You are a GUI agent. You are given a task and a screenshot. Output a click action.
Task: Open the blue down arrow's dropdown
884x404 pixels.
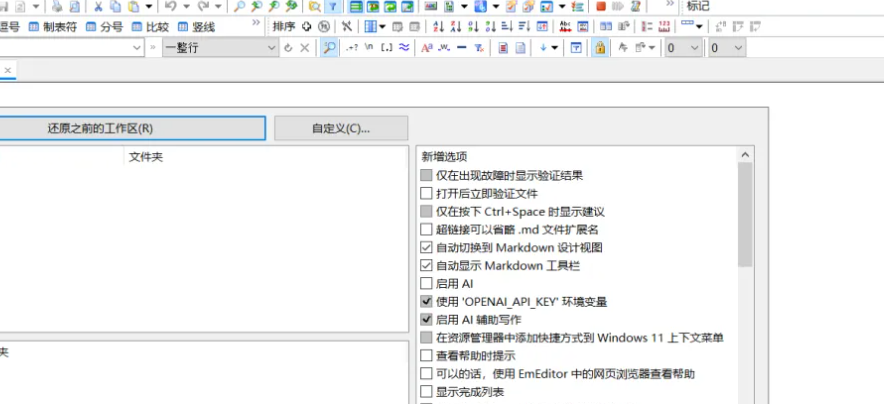[x=555, y=48]
